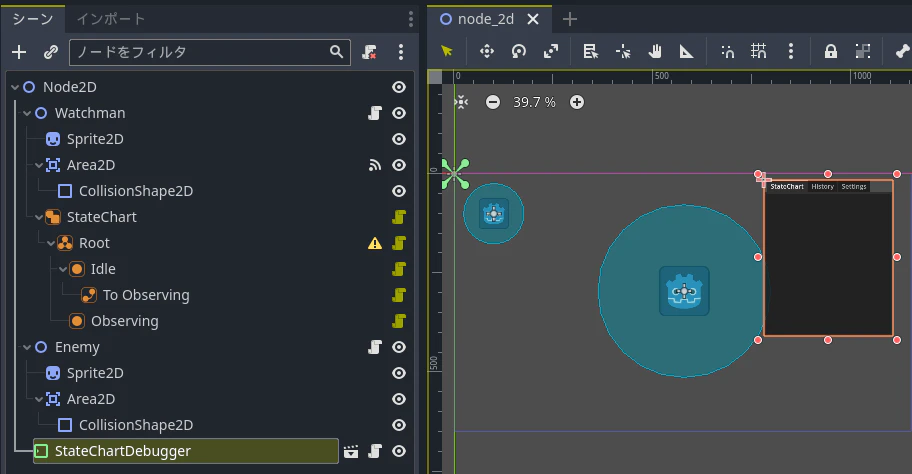Open snapping options three-dot menu
Viewport: 912px width, 474px height.
[790, 51]
